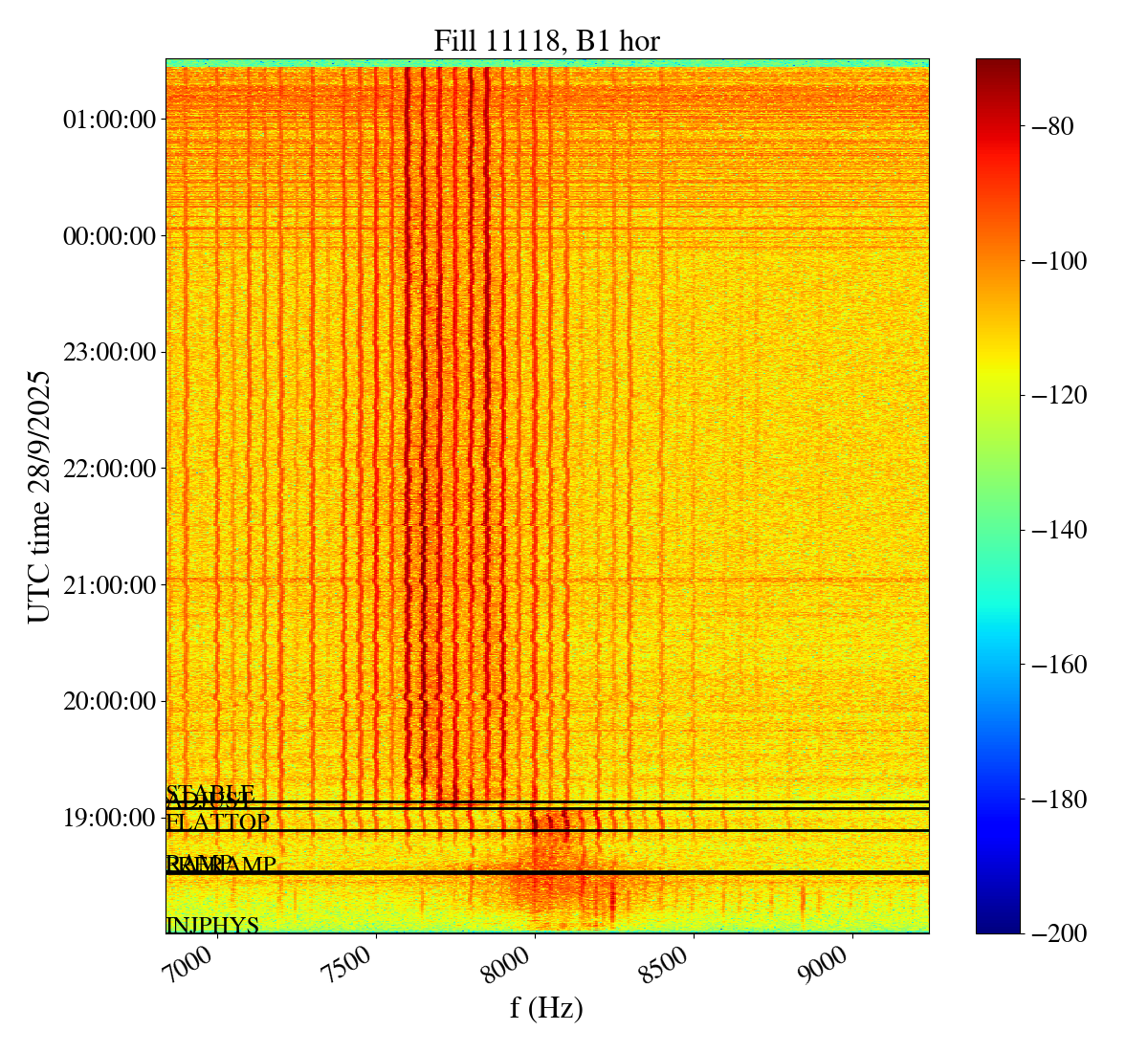The height and width of the screenshot is (1052, 1148).
Task: Click the −100 colorbar tick label
Action: pyautogui.click(x=1055, y=261)
